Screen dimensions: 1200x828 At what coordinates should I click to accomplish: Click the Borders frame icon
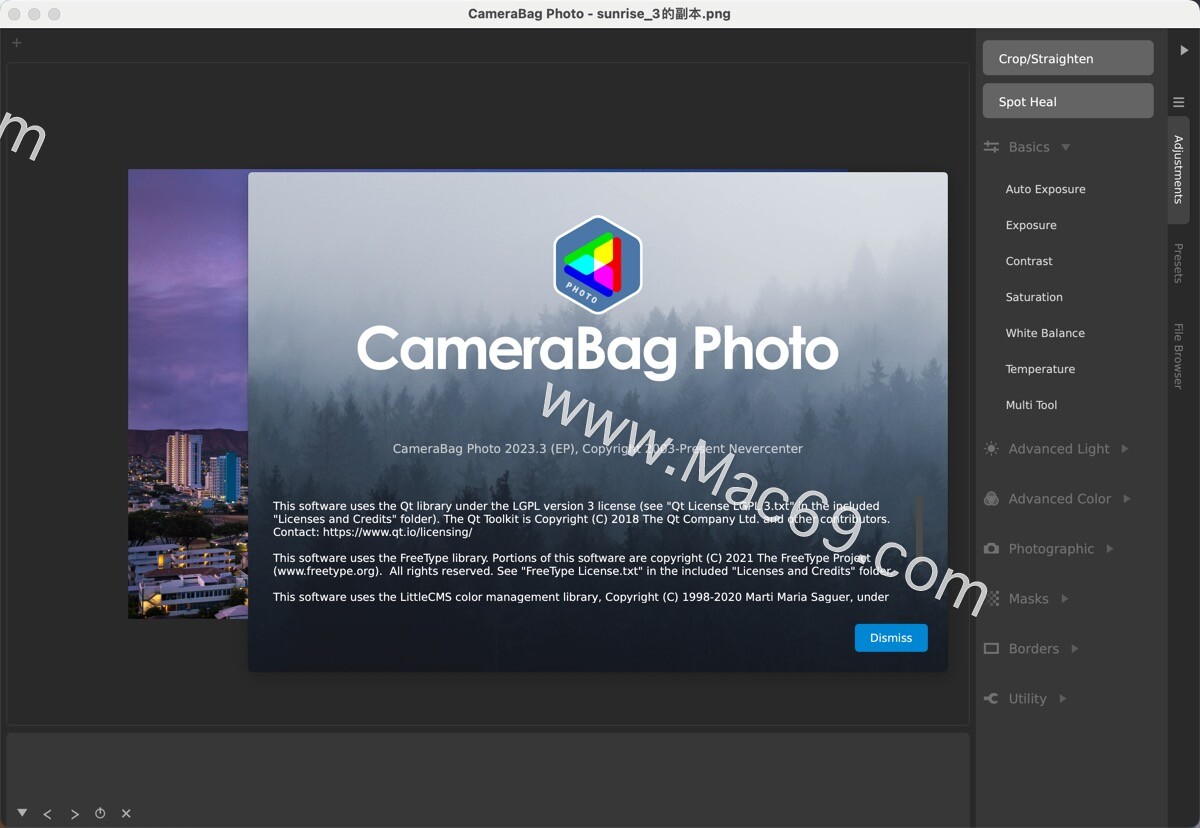tap(991, 648)
